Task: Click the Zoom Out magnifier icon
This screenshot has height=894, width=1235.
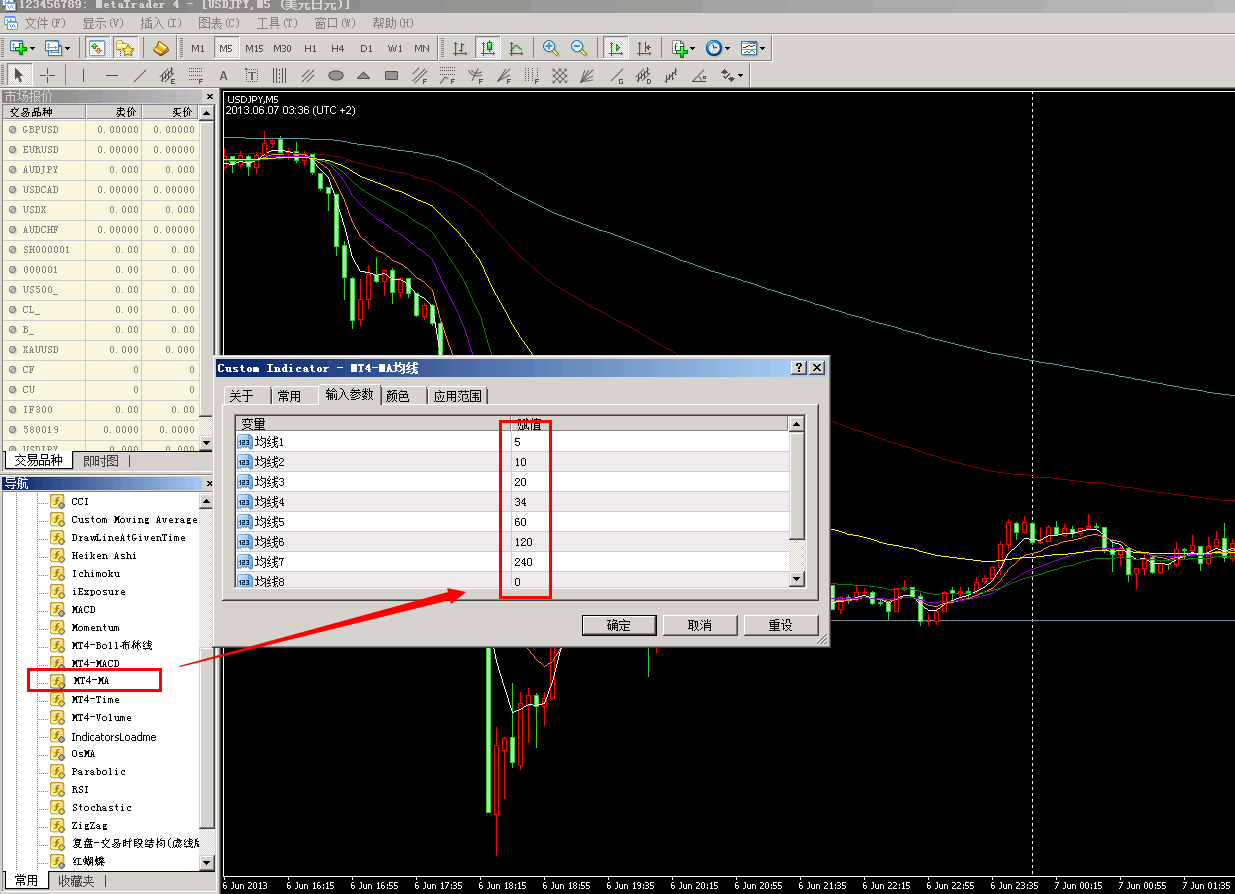Action: tap(579, 48)
